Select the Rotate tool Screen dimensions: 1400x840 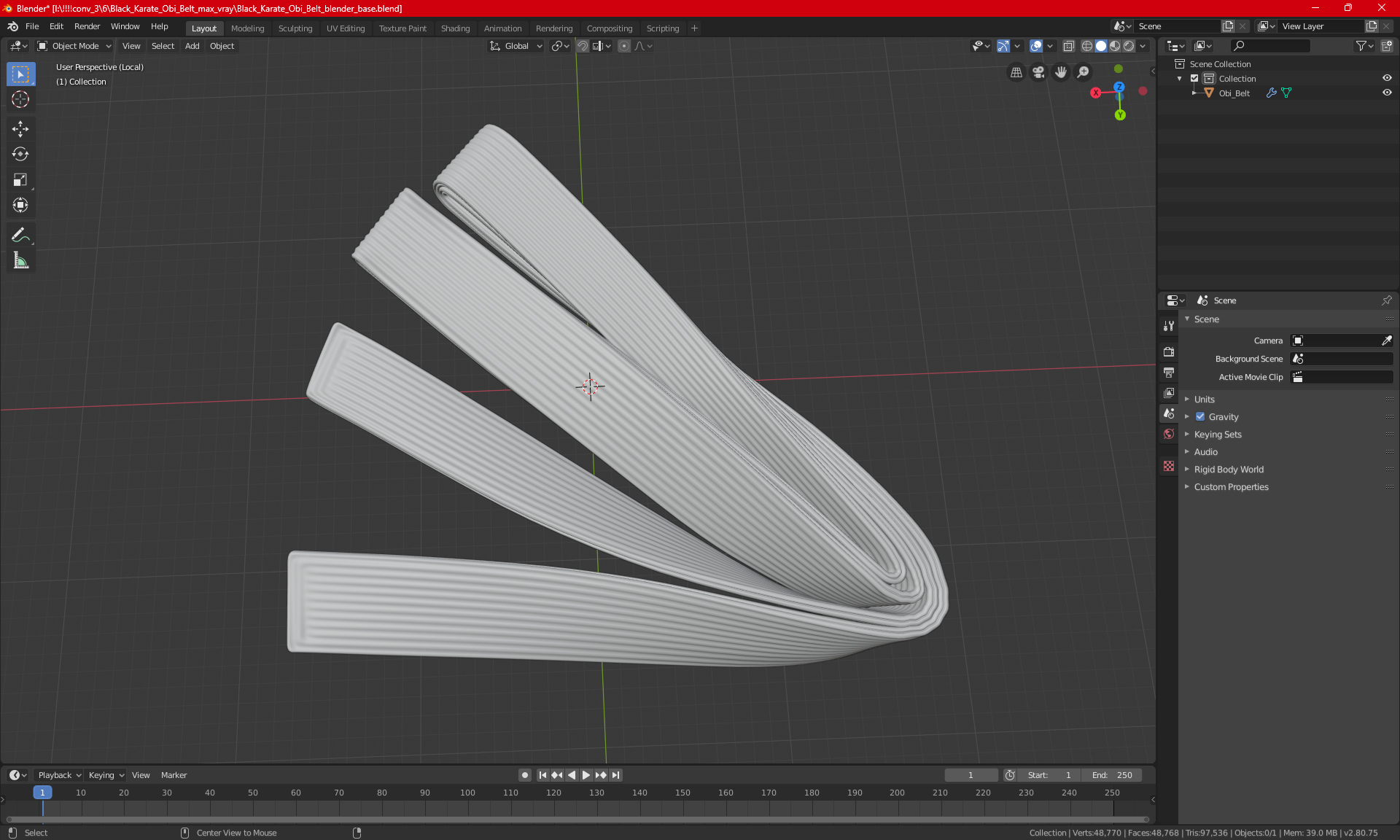(20, 154)
